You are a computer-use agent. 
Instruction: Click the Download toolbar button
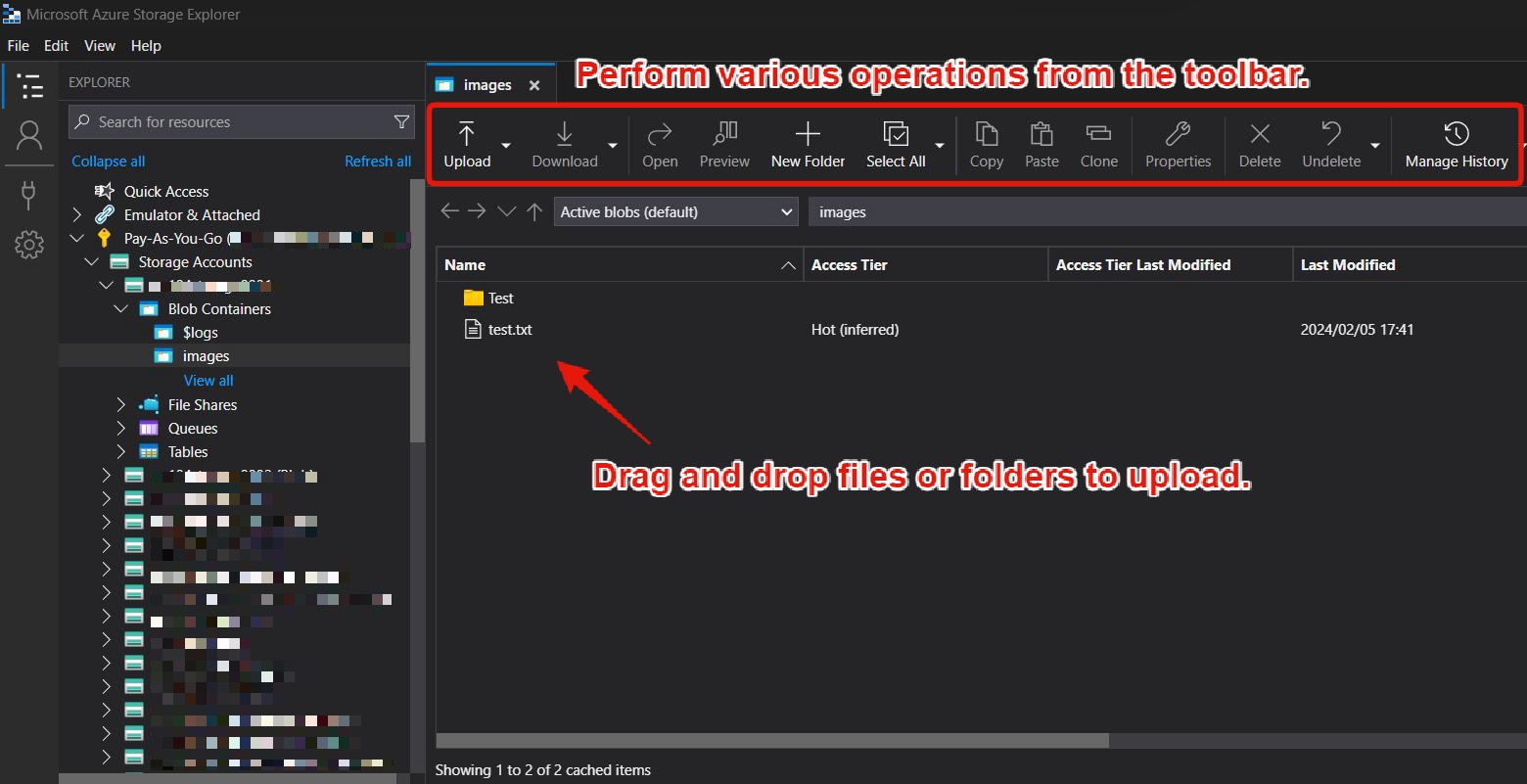pos(565,145)
